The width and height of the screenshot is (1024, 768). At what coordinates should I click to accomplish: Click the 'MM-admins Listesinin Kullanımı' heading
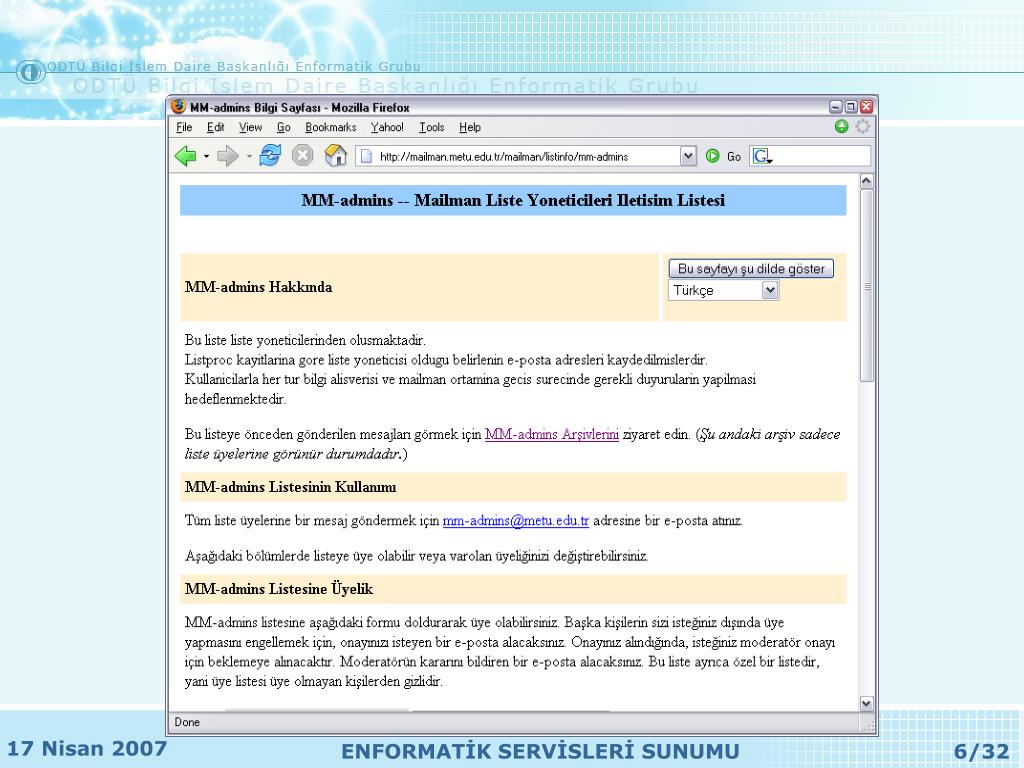coord(291,487)
